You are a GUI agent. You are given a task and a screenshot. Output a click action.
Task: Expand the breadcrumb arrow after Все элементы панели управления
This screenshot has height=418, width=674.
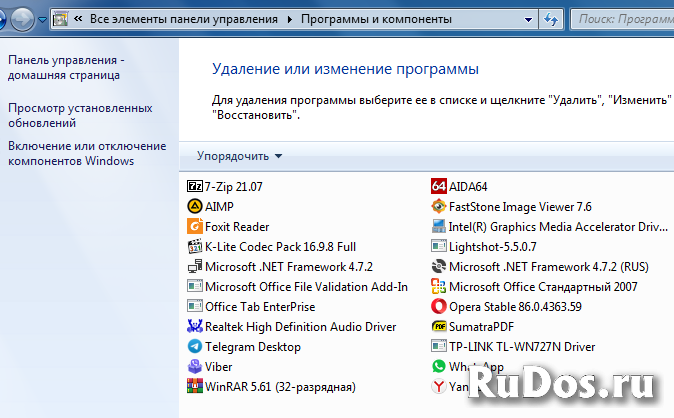tap(290, 20)
